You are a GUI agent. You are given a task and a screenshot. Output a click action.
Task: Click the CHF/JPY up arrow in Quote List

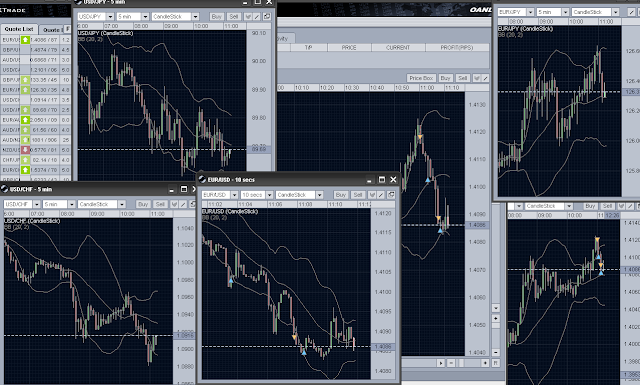pos(25,160)
